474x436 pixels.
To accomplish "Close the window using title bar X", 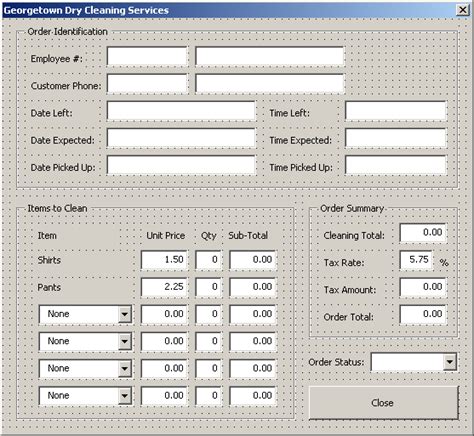I will coord(462,10).
